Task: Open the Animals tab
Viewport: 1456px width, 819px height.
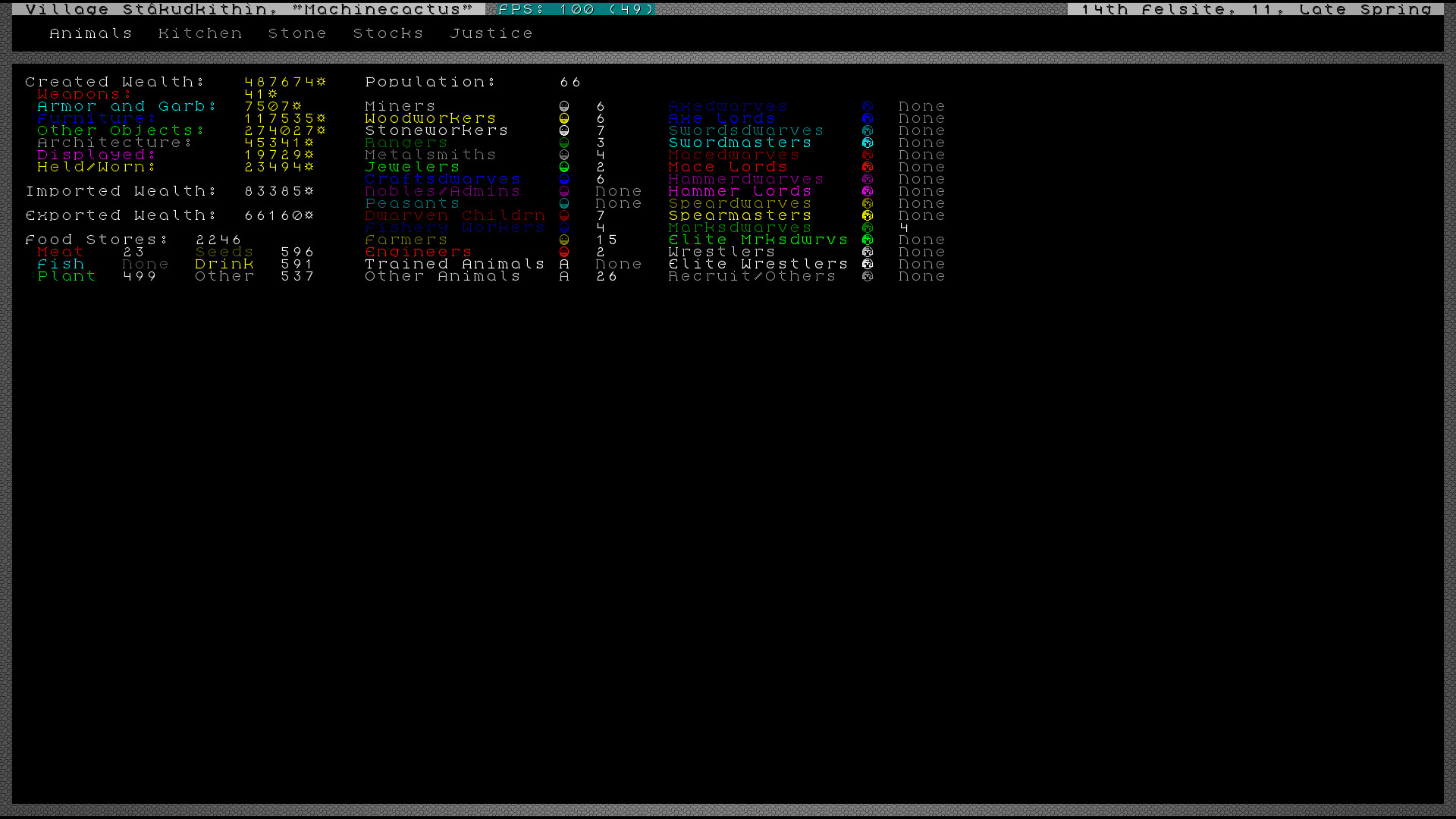Action: (91, 33)
